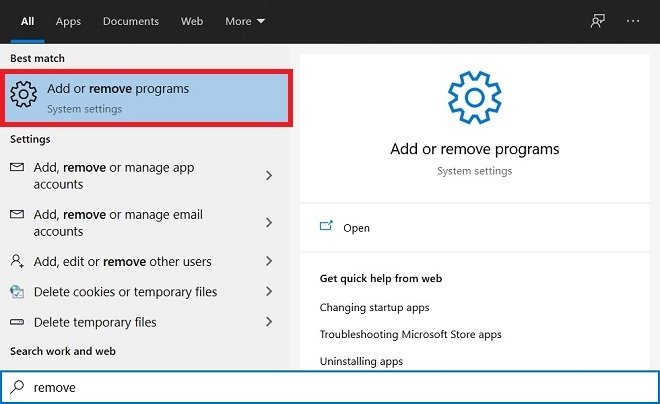Click the Open launch icon in preview pane
660x404 pixels.
point(326,226)
